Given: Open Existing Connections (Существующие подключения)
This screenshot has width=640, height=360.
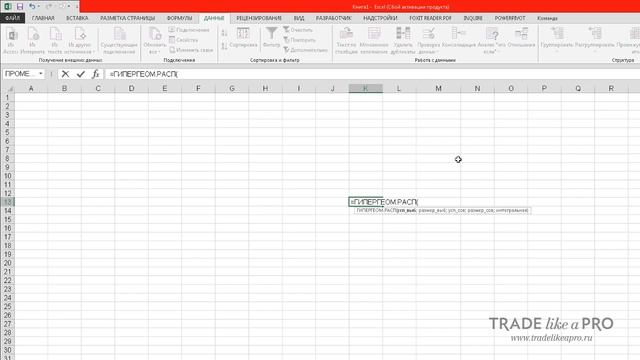Looking at the screenshot, I should pos(119,40).
